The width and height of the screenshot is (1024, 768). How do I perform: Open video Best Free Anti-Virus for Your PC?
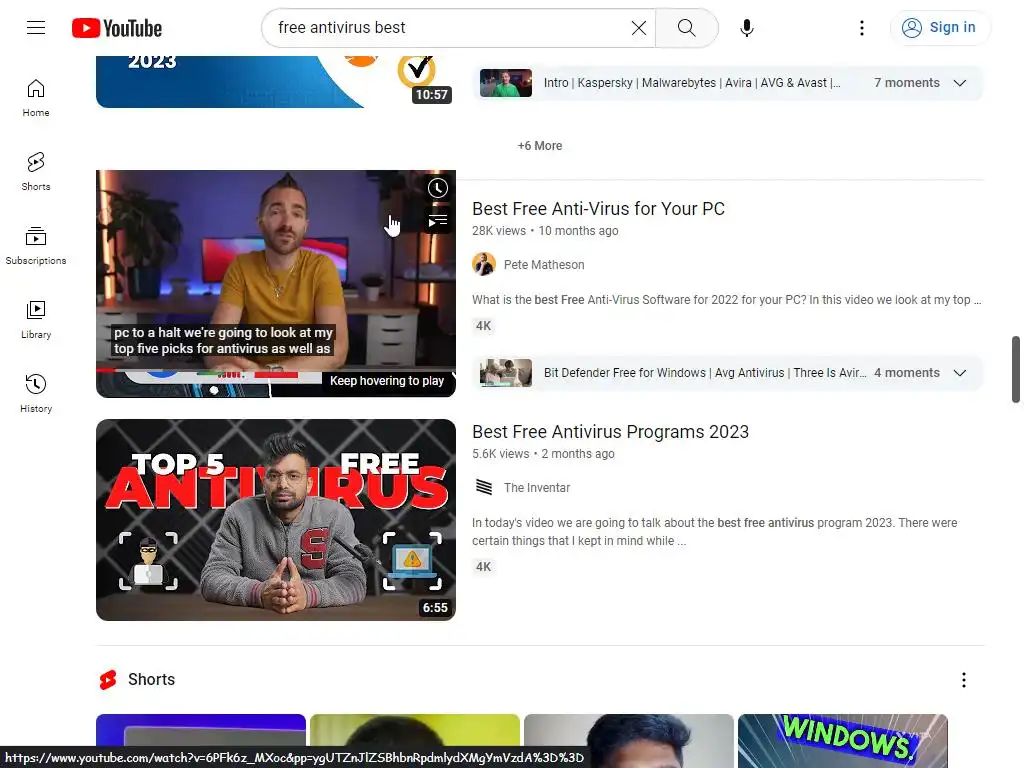pos(598,208)
